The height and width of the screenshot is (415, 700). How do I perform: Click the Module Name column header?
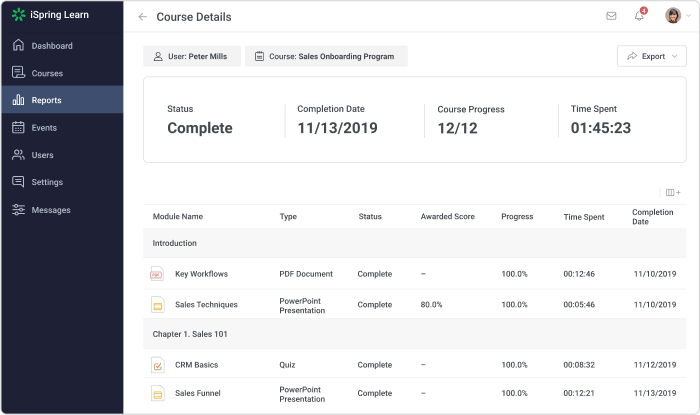[x=178, y=216]
